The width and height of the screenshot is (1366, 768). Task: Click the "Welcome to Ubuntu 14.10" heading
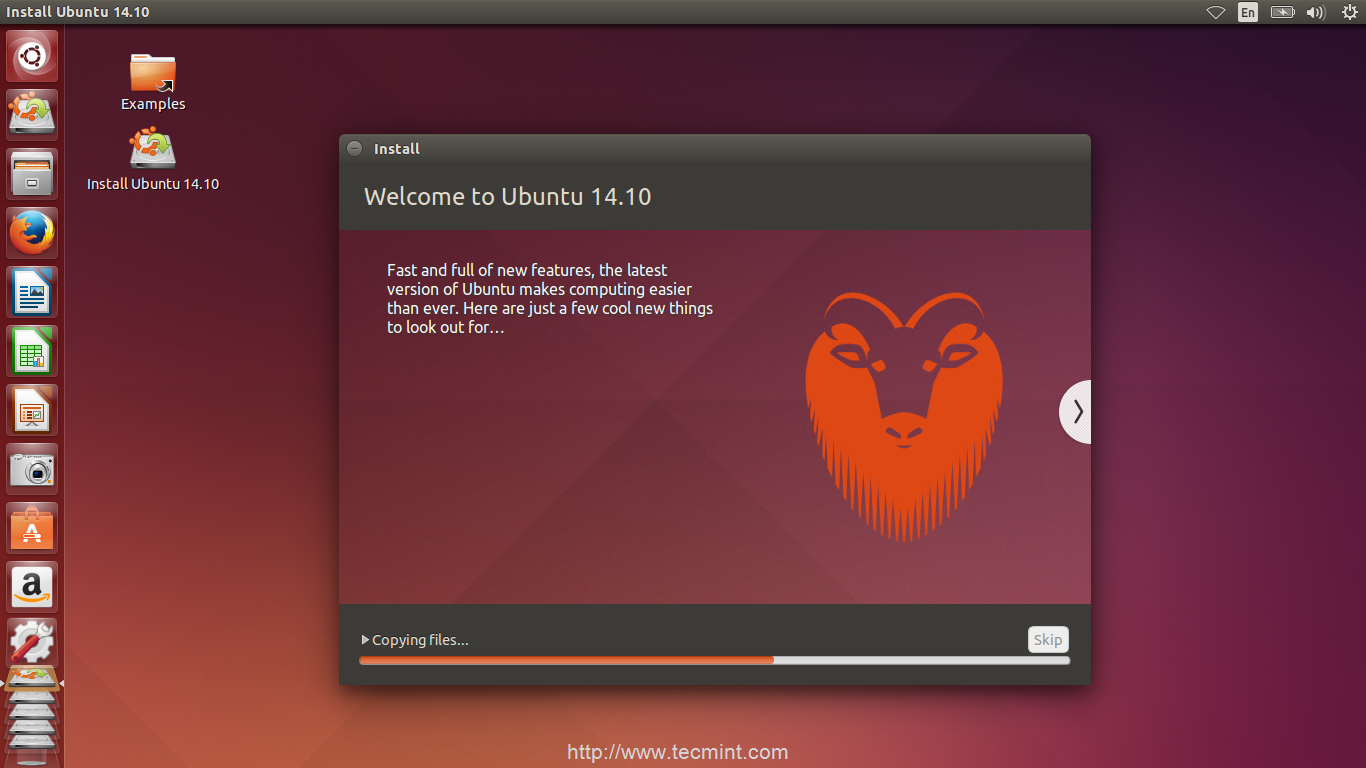[x=507, y=196]
